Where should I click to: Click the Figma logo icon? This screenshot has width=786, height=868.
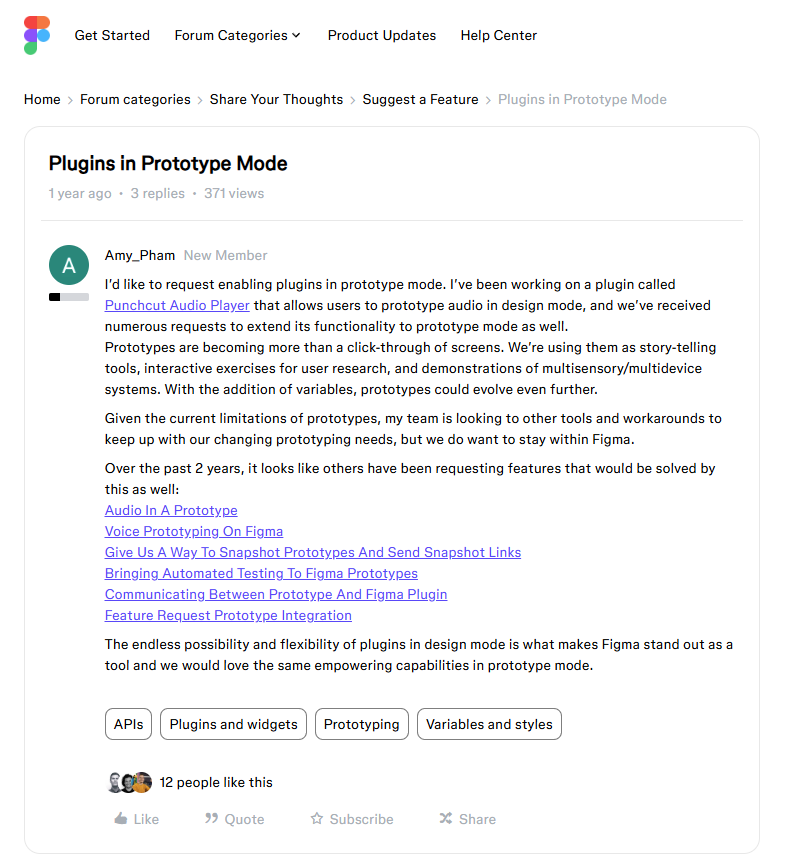tap(37, 35)
